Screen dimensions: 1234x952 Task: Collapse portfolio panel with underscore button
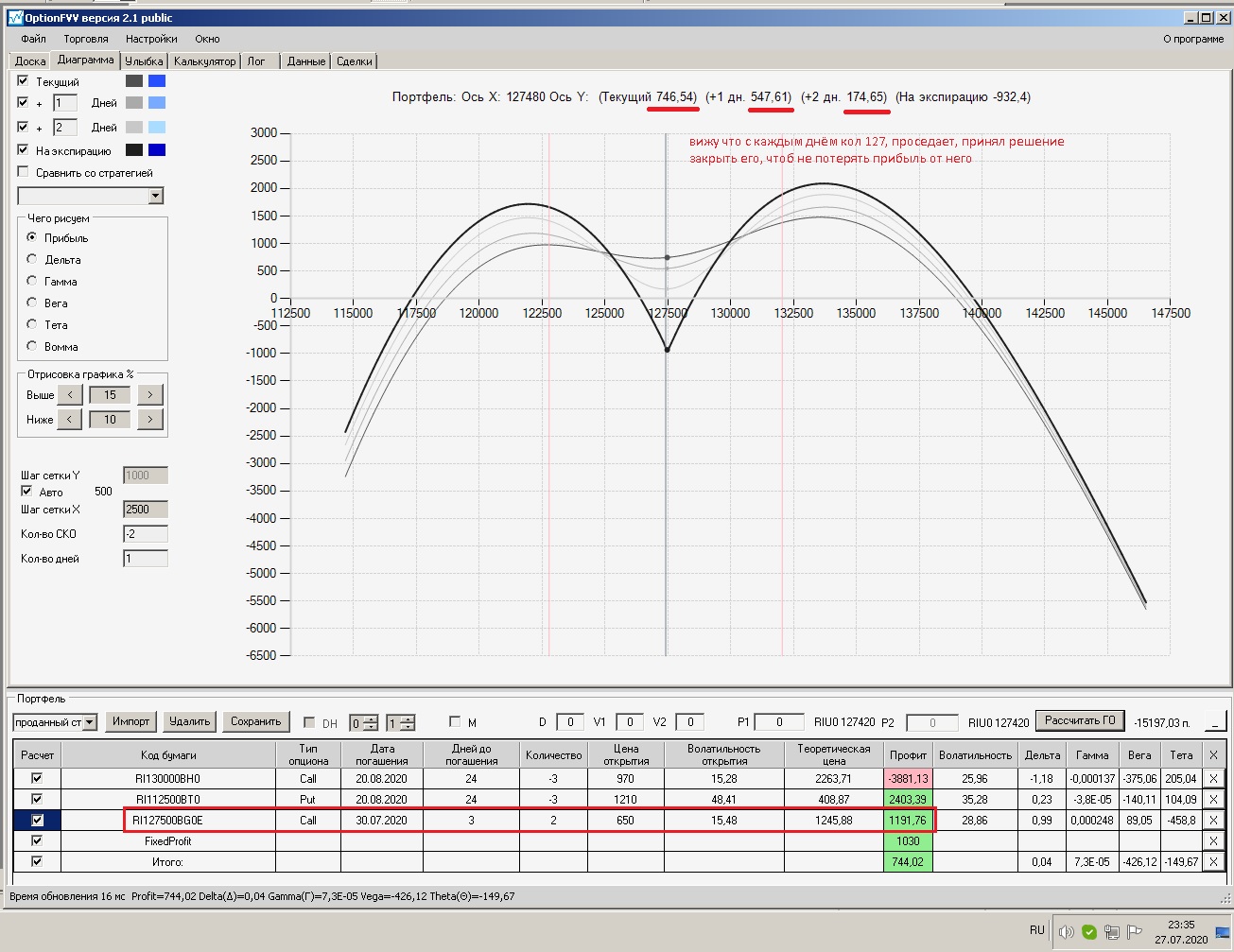pos(1215,721)
